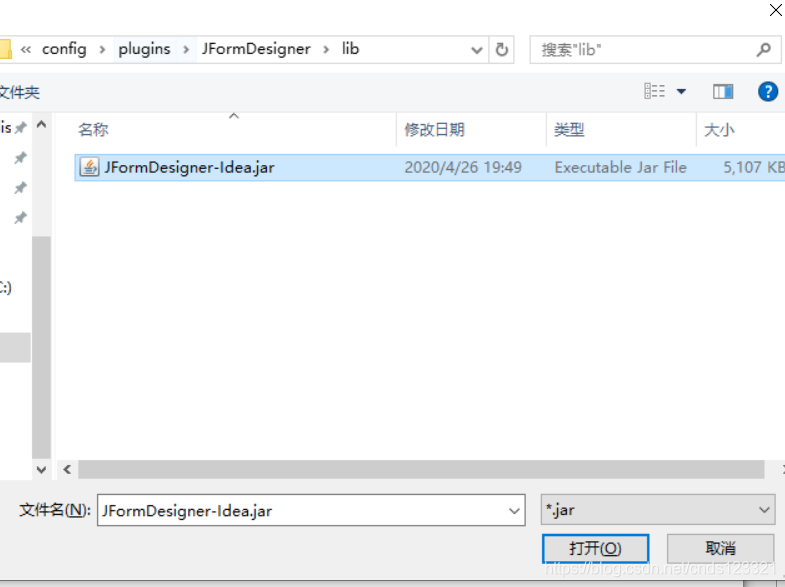The image size is (785, 587).
Task: Open the help question mark
Action: 767,92
